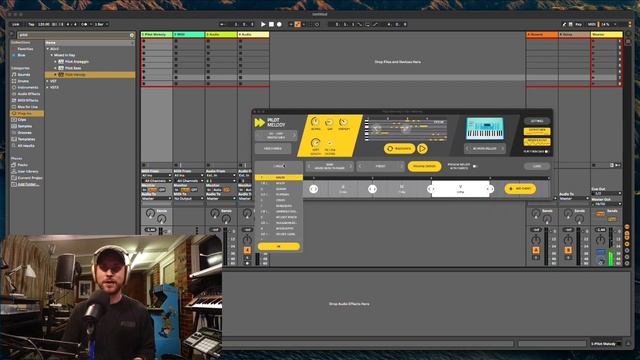Select the '2 MIDI' track header
This screenshot has width=640, height=360.
coord(189,35)
